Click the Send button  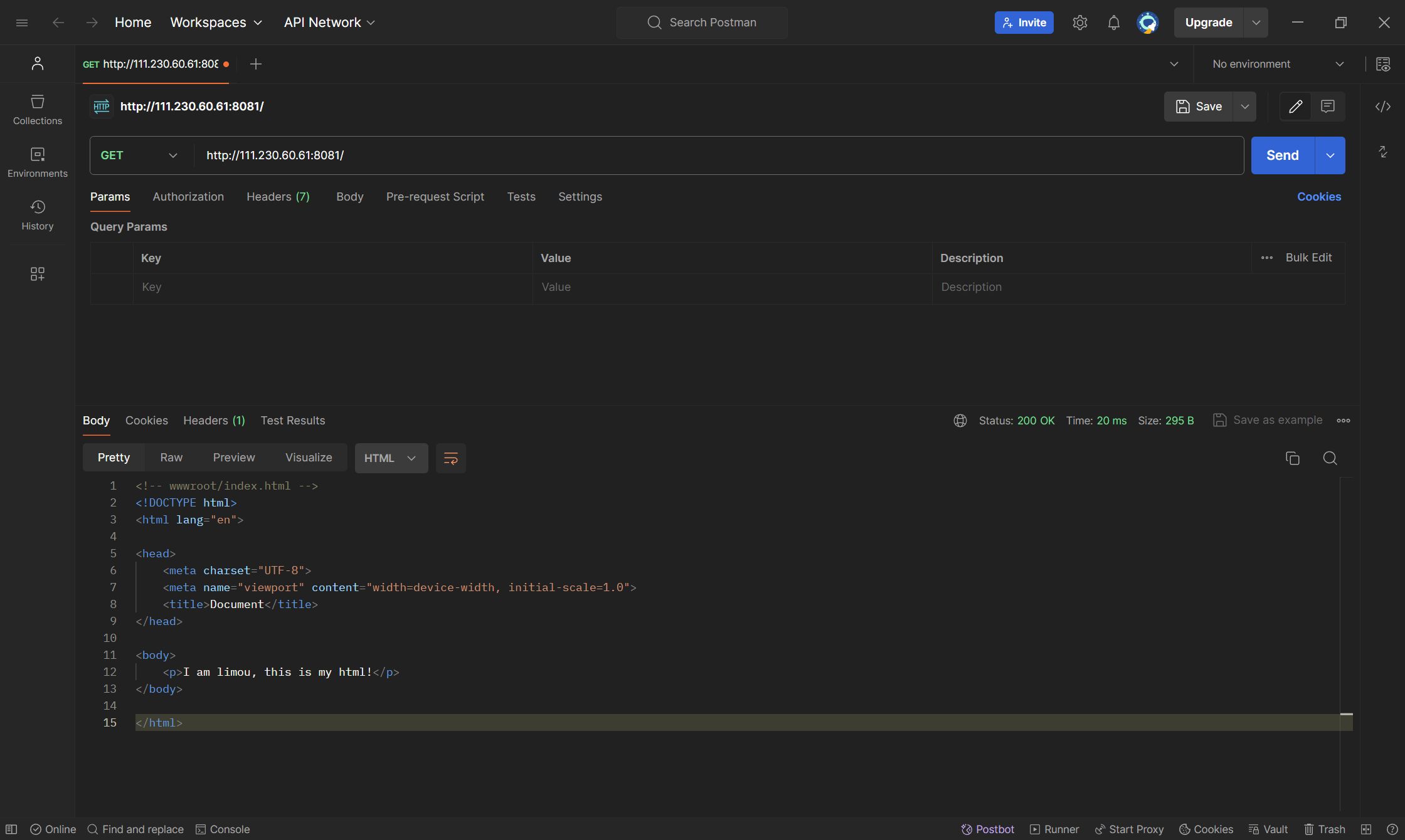tap(1282, 155)
